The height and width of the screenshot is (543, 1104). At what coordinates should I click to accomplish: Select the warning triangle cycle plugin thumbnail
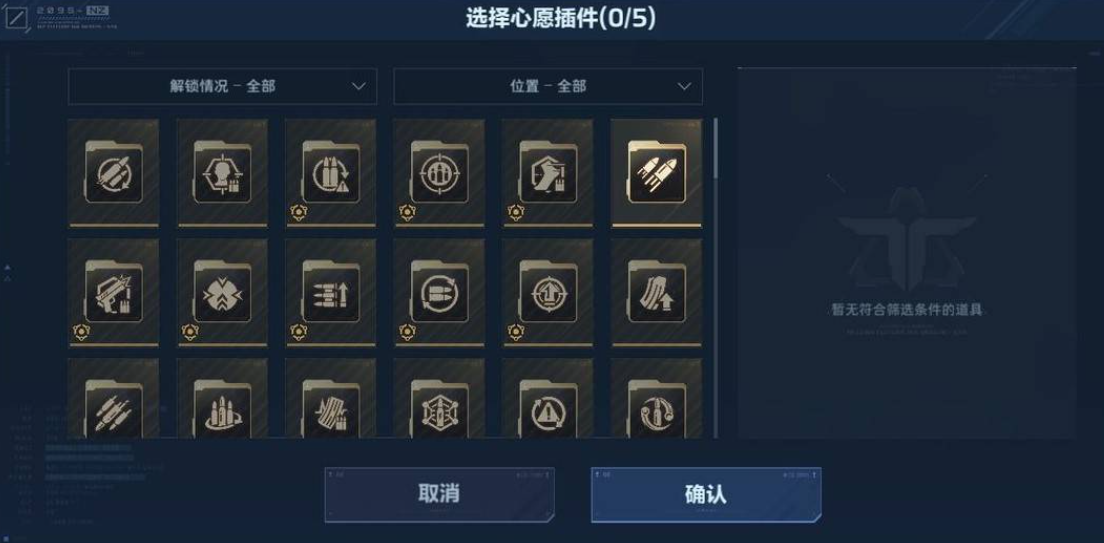click(547, 399)
